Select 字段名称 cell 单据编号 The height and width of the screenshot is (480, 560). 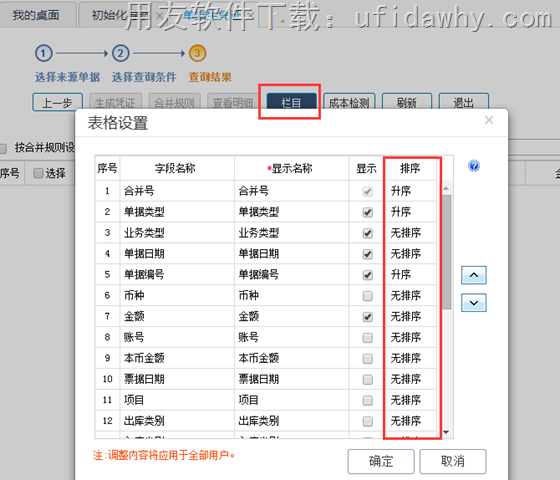click(x=177, y=275)
